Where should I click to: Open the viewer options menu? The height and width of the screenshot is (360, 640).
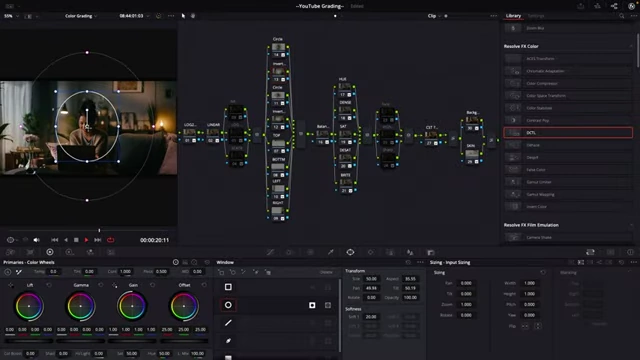(171, 16)
